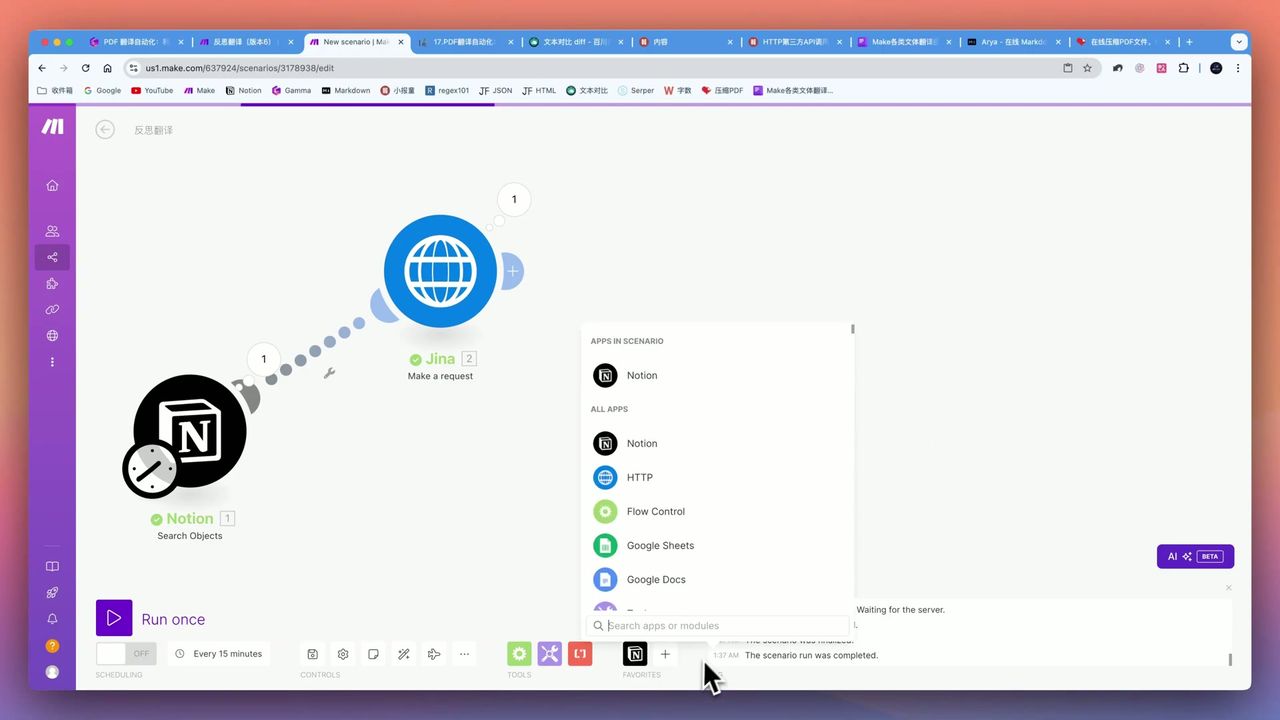Click the auto-align magic wand icon
This screenshot has width=1280, height=720.
(403, 654)
